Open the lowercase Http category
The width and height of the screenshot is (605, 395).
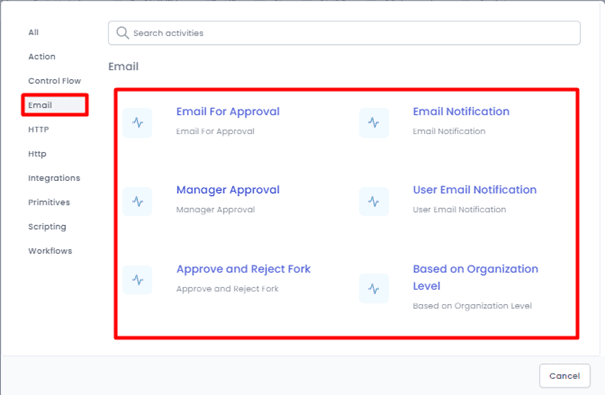click(x=37, y=154)
